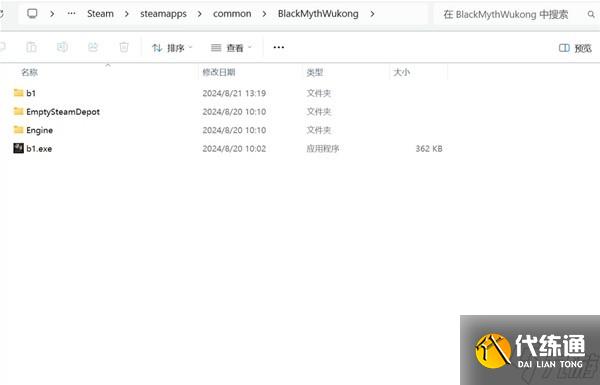Select the b1.exe application icon
Image resolution: width=600 pixels, height=385 pixels.
18,148
